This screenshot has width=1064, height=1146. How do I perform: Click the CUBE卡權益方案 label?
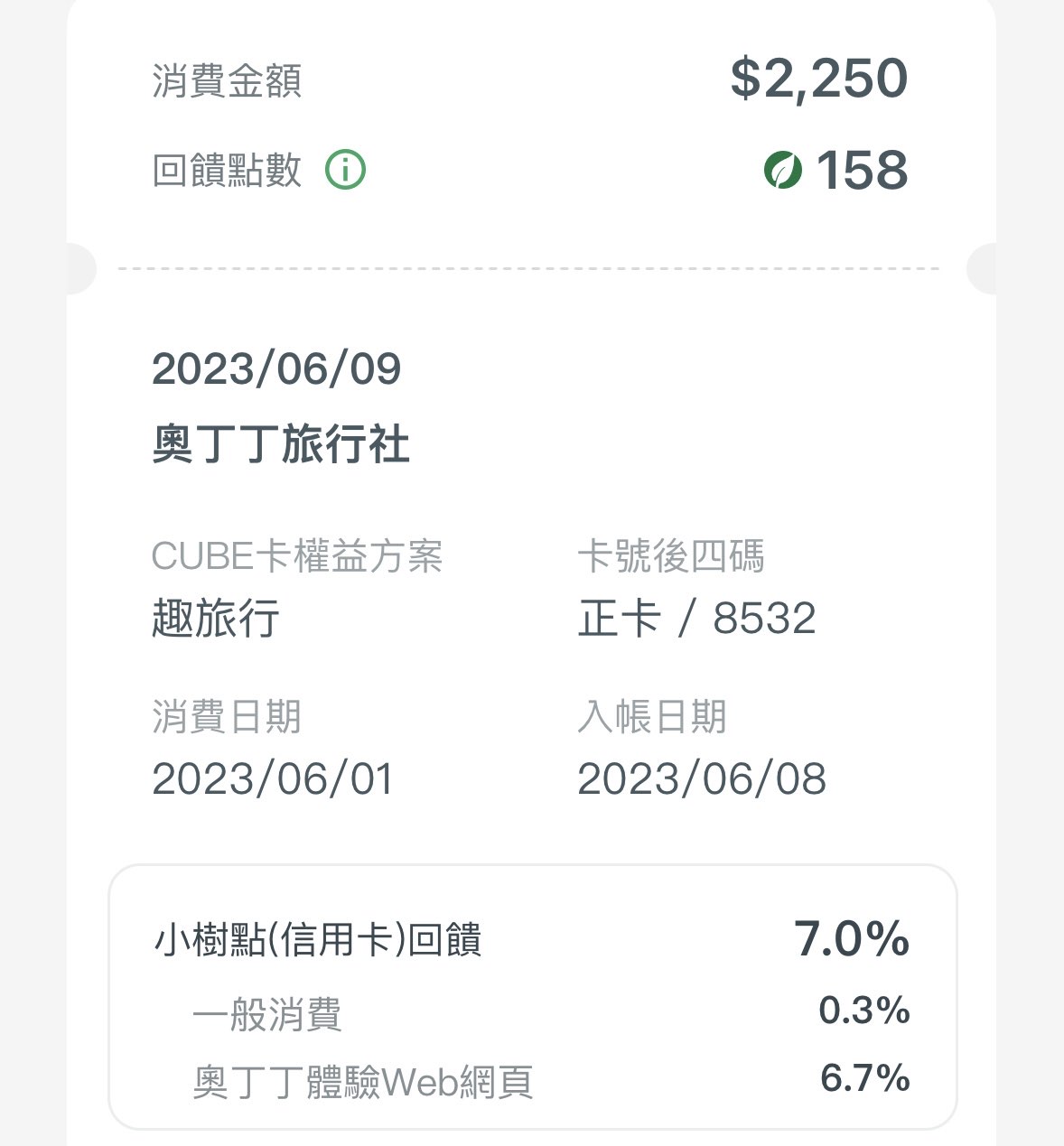(297, 556)
